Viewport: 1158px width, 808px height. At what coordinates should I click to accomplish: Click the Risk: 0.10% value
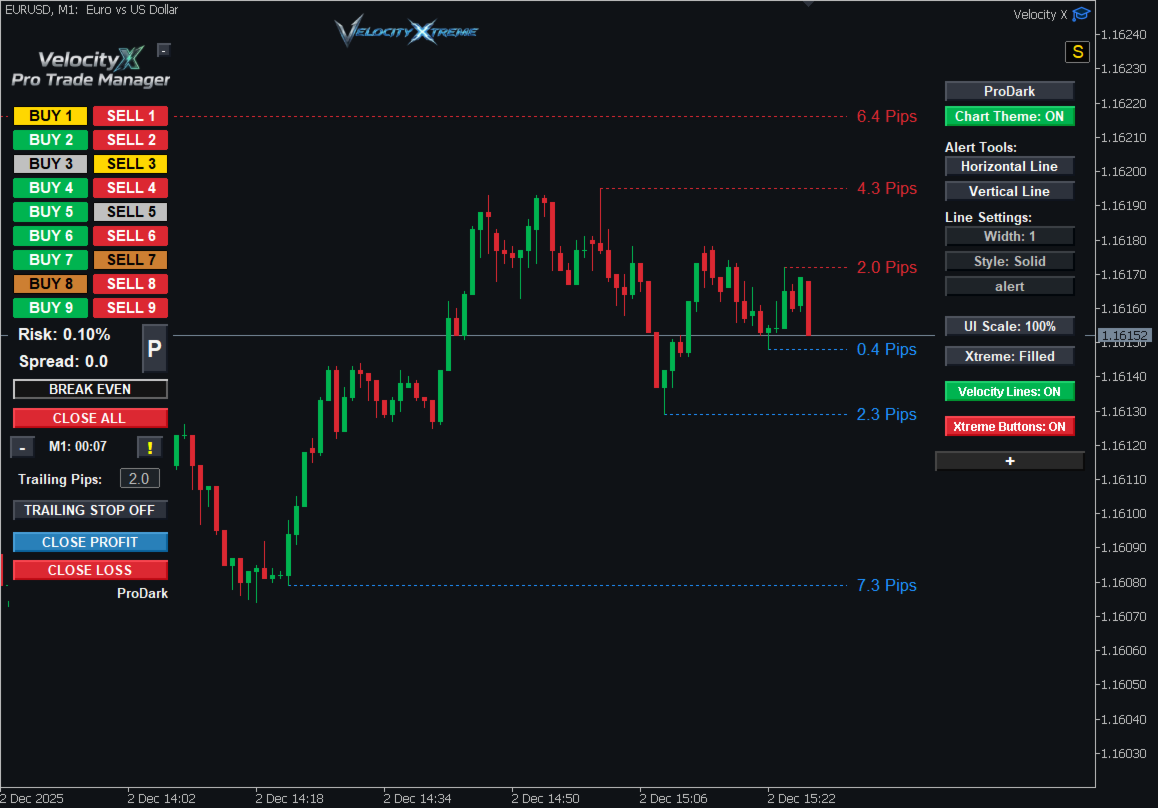click(64, 335)
